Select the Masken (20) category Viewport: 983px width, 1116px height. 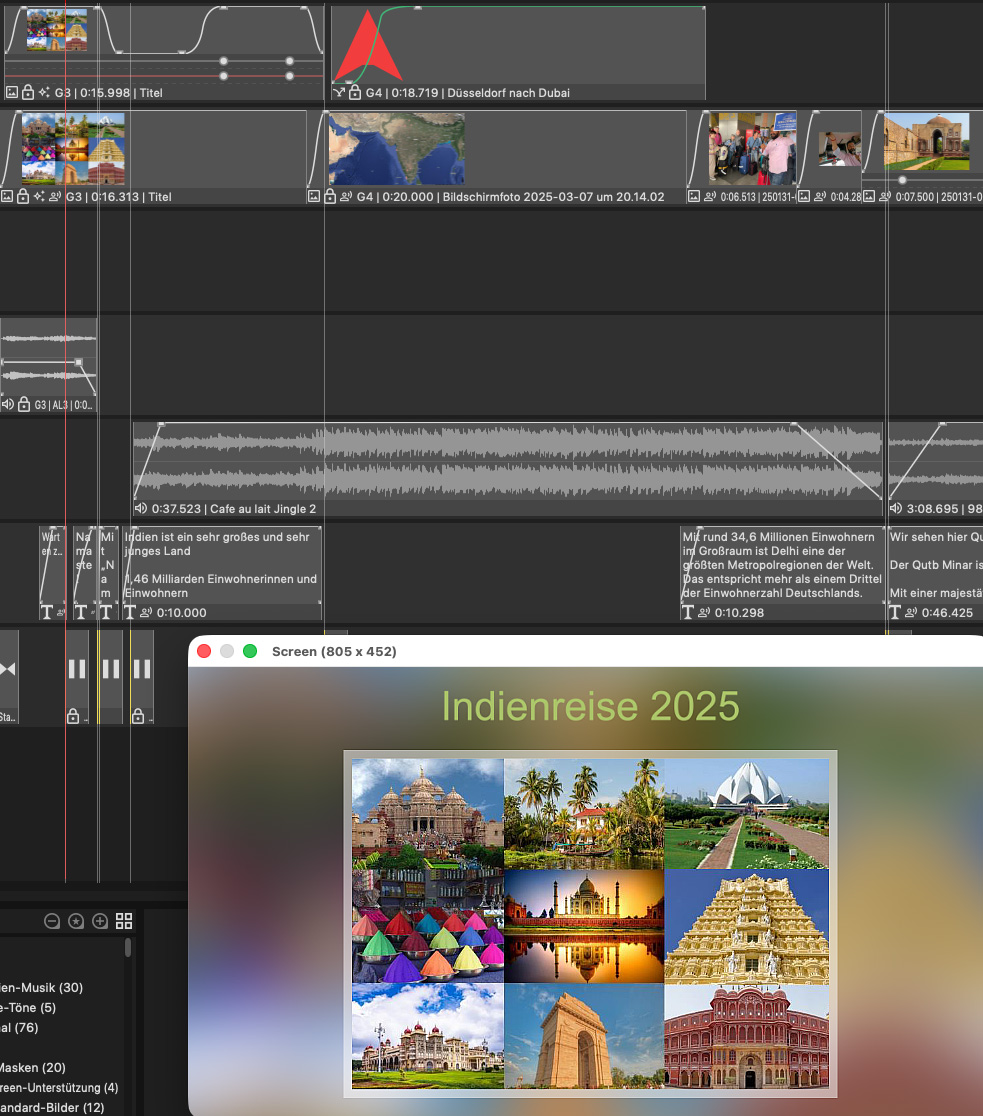(33, 1067)
